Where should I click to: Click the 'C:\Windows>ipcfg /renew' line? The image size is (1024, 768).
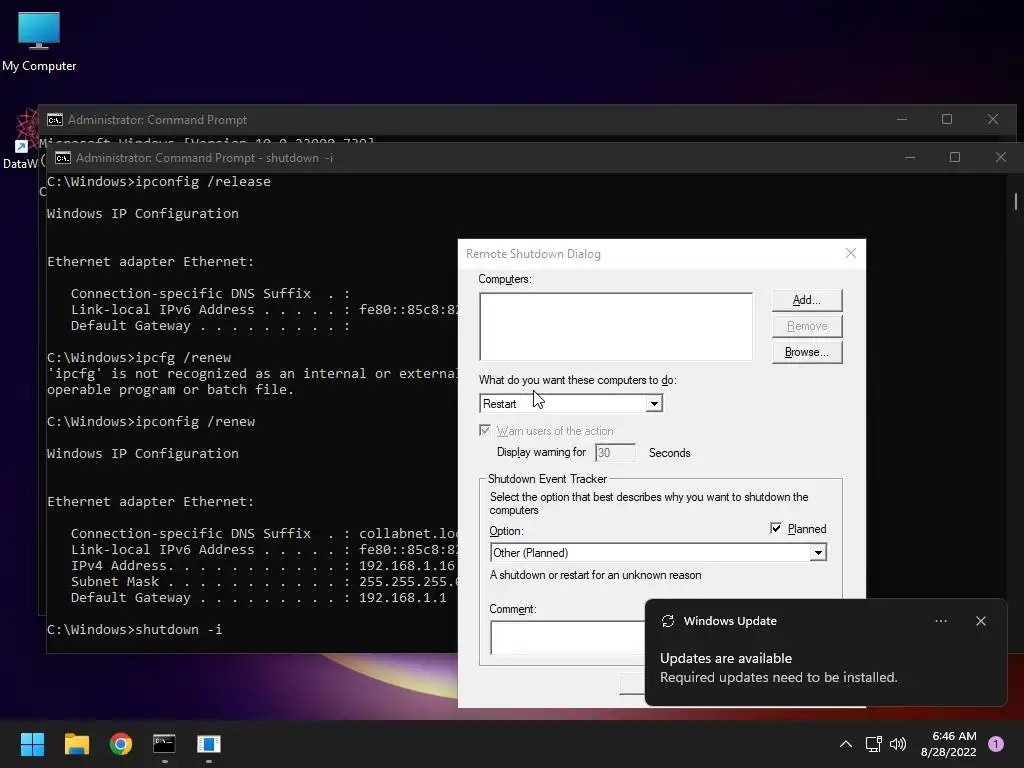139,358
